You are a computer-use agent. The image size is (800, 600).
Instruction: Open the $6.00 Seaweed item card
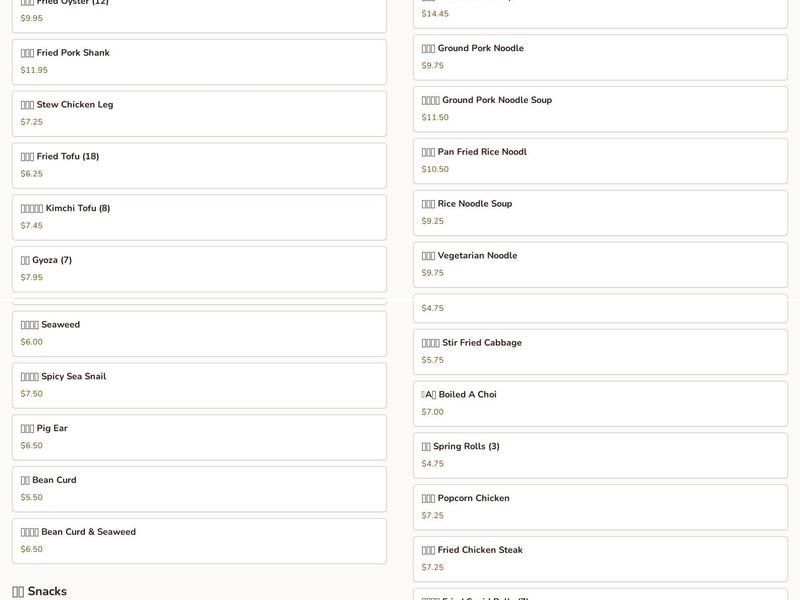(x=199, y=334)
